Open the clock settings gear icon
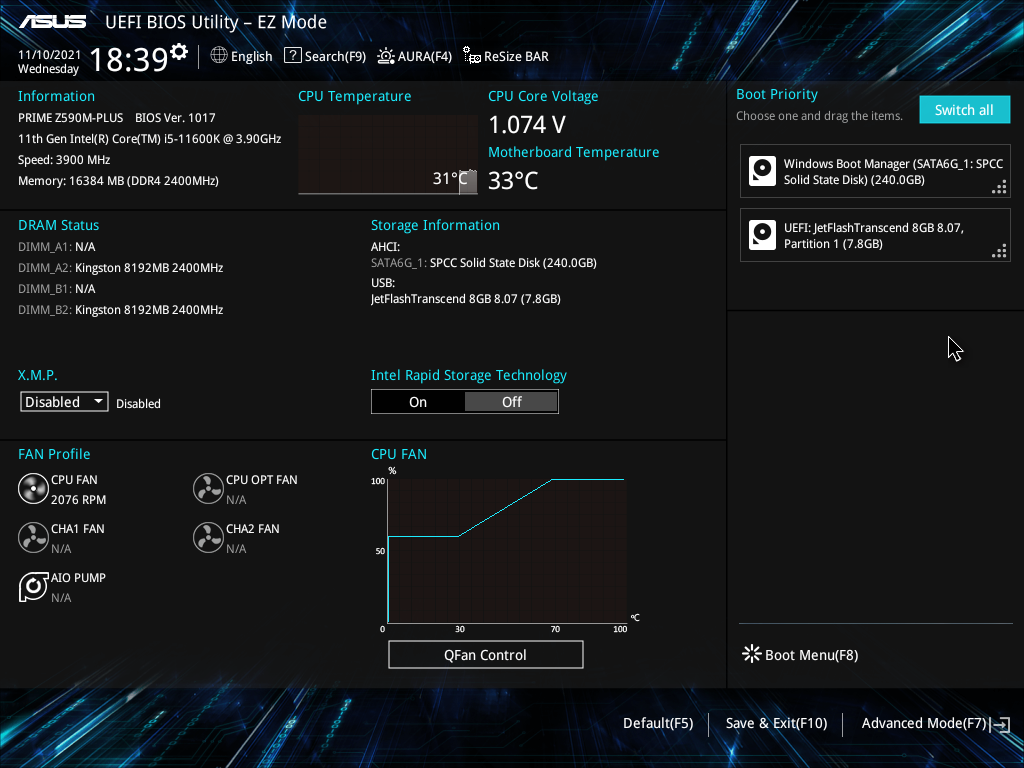The image size is (1024, 768). (x=179, y=52)
